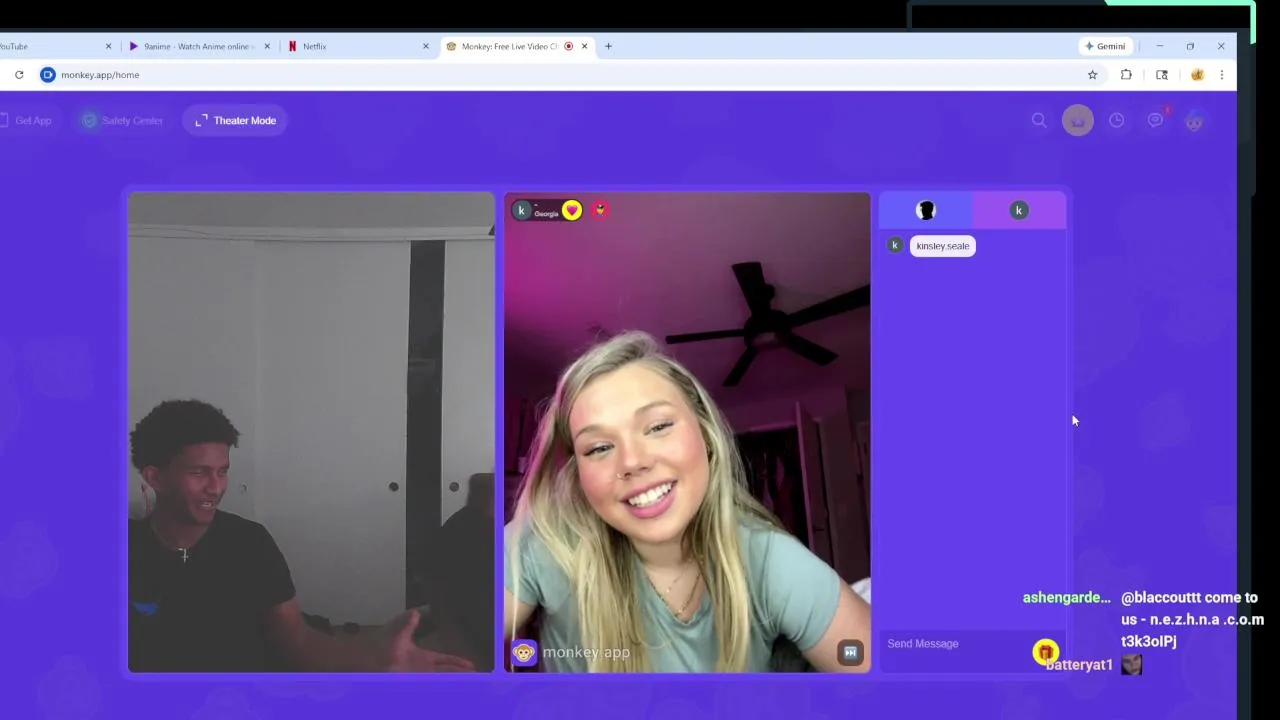The image size is (1280, 720).
Task: Reload the page with the refresh button
Action: [x=19, y=75]
